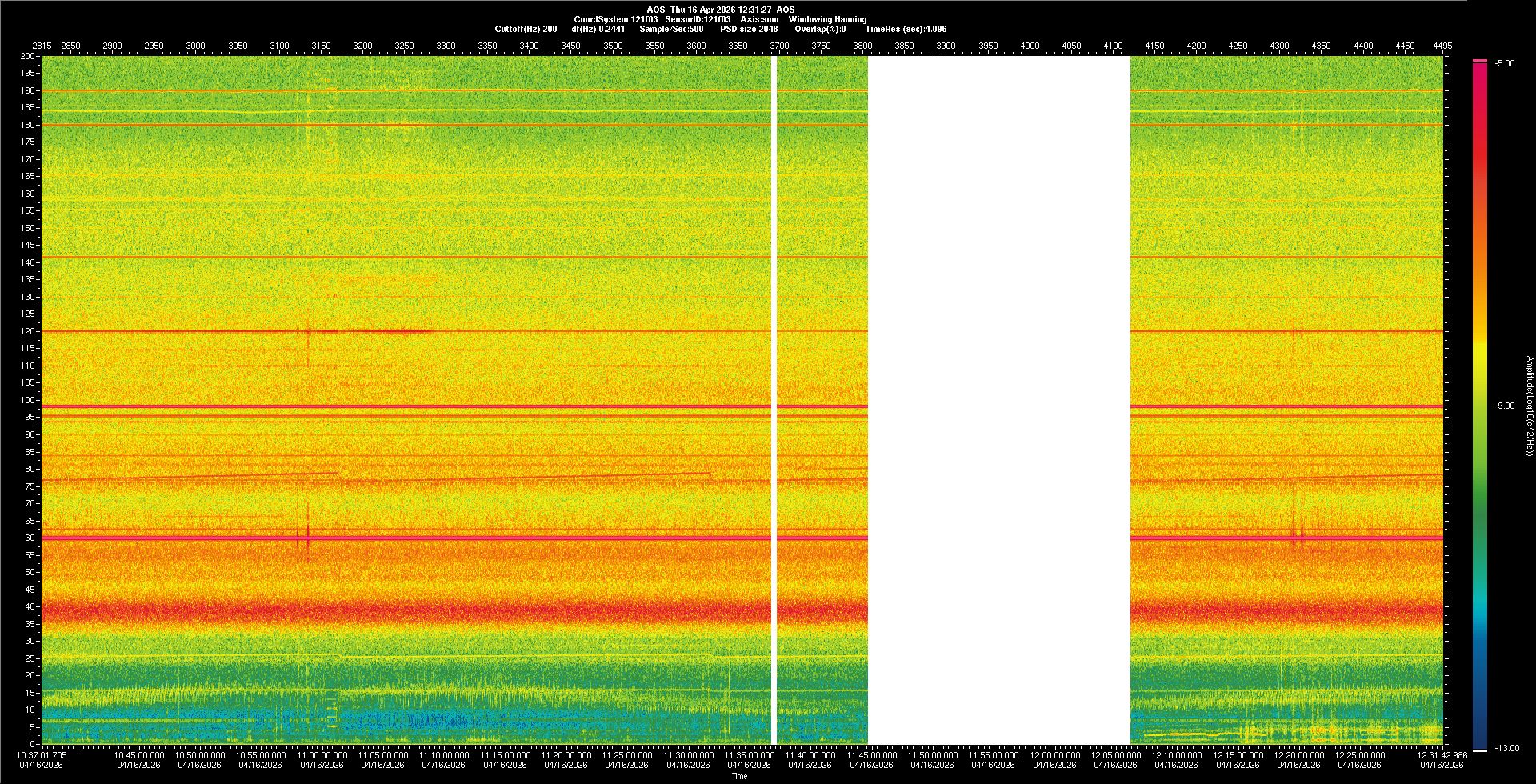
Task: Click the Cutoff(Hz):200 header text
Action: click(x=526, y=30)
